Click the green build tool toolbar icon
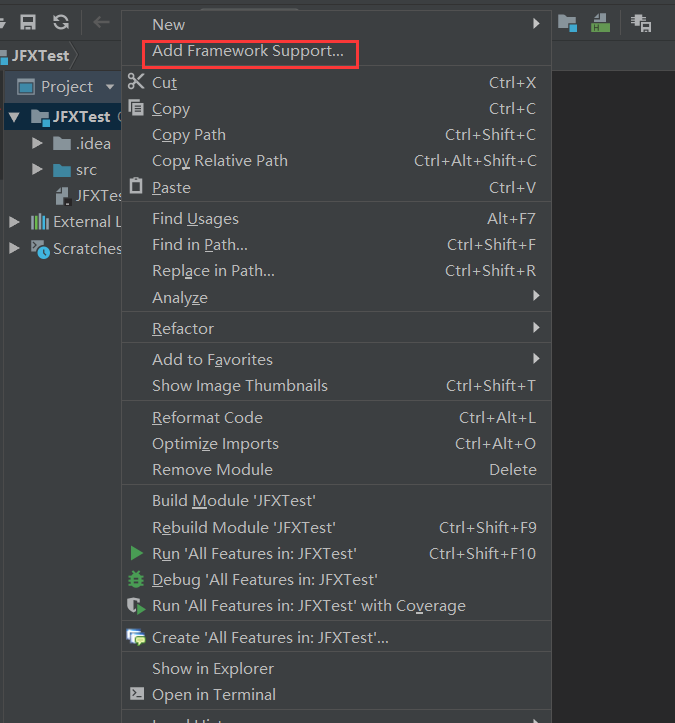 (600, 23)
